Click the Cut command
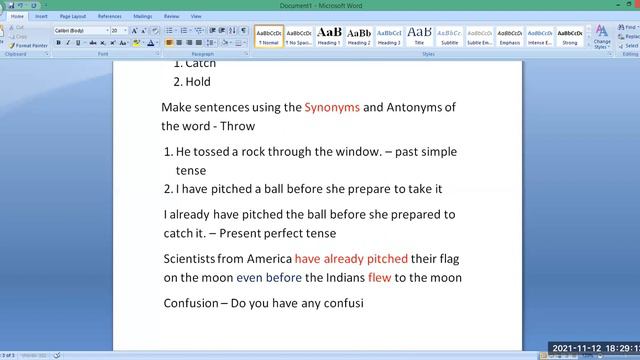640x360 pixels. point(16,27)
